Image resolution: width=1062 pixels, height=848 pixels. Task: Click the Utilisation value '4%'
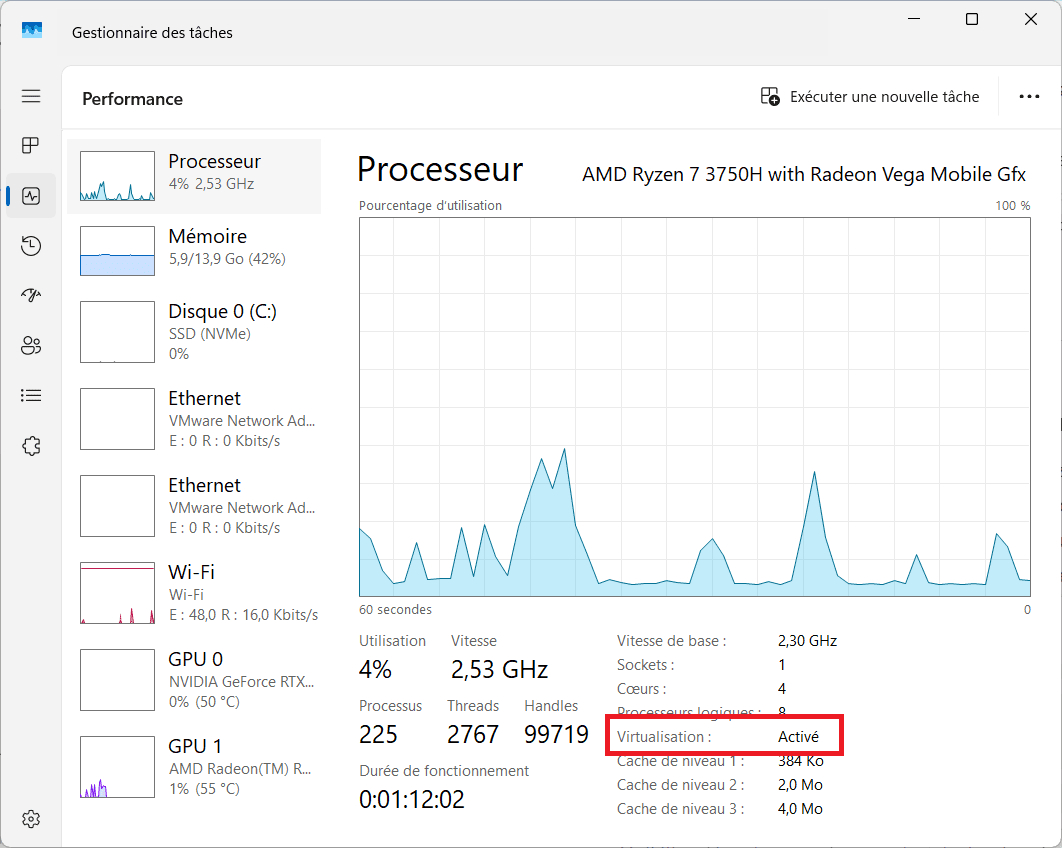tap(375, 670)
